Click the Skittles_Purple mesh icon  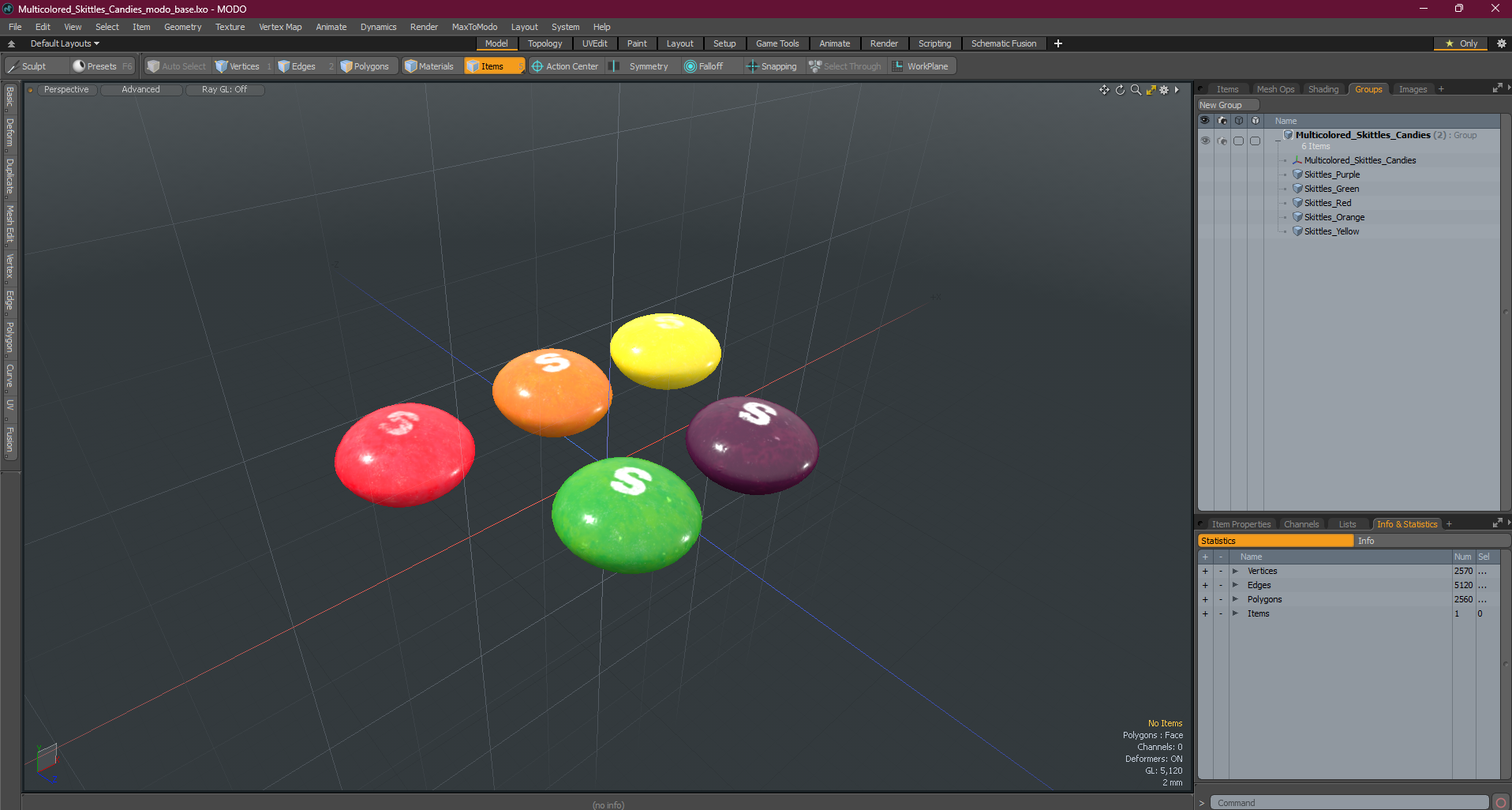pos(1297,174)
